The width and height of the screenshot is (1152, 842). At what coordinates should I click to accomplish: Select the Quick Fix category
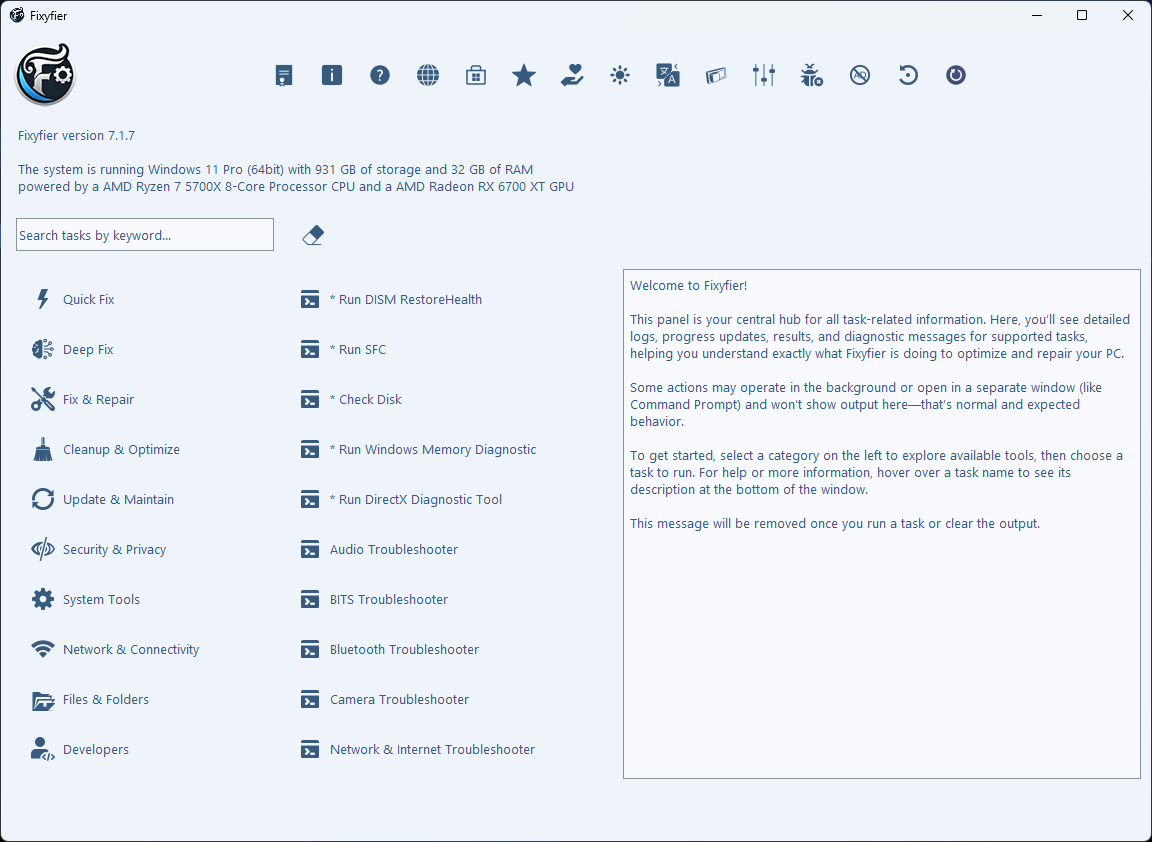coord(88,299)
